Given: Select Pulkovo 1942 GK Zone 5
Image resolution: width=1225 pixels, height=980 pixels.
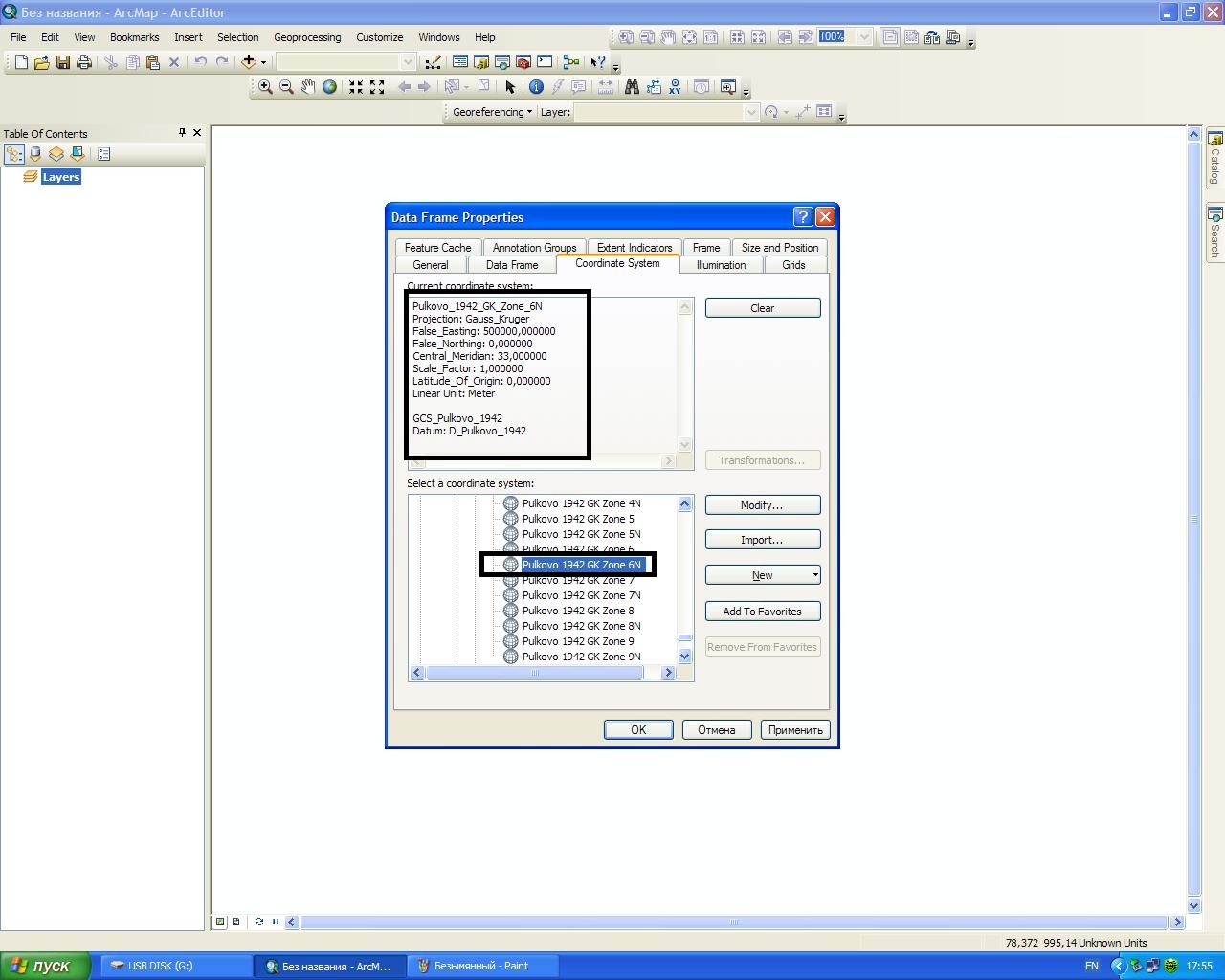Looking at the screenshot, I should tap(577, 519).
